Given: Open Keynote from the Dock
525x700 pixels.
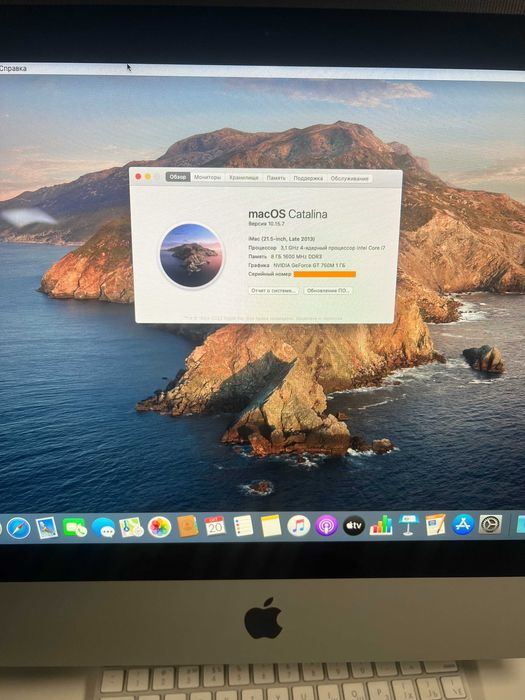Looking at the screenshot, I should coord(408,525).
